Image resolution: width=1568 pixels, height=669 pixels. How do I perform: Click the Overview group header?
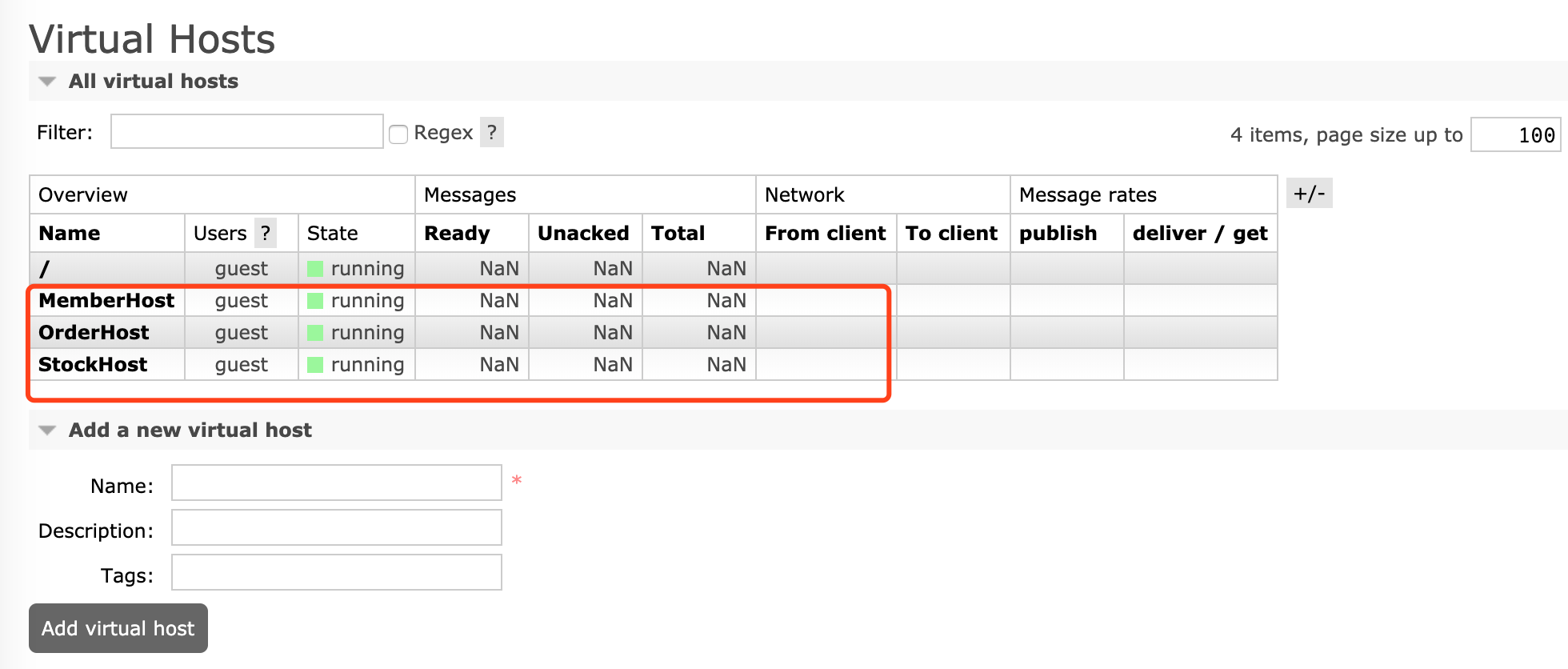(x=83, y=194)
